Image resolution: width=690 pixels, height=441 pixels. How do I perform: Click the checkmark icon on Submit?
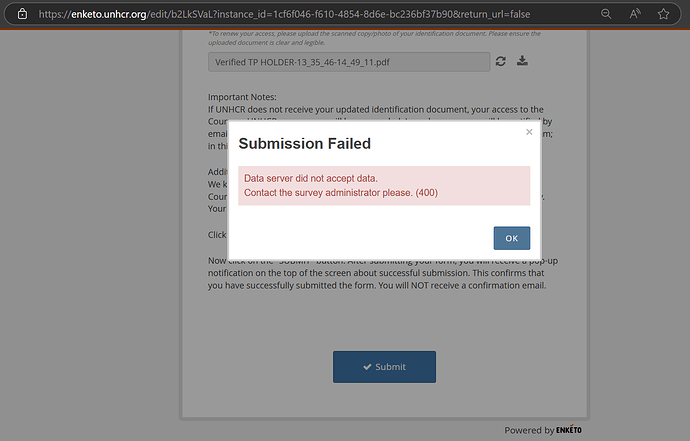coord(367,367)
